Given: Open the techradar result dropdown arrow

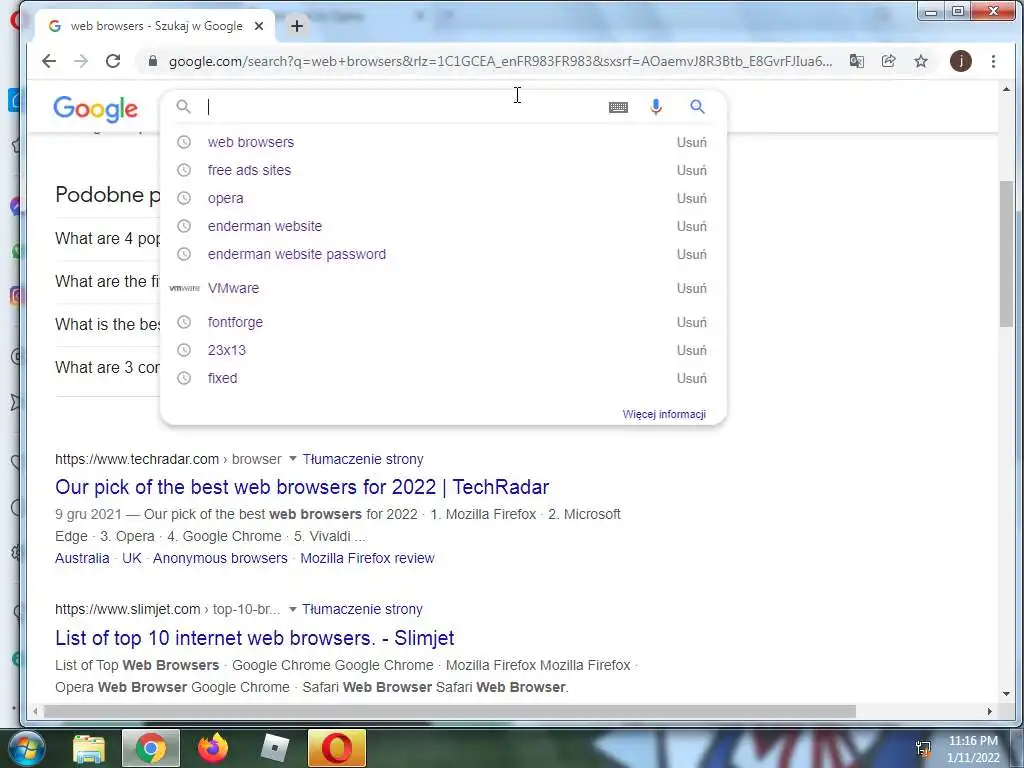Looking at the screenshot, I should [x=293, y=459].
